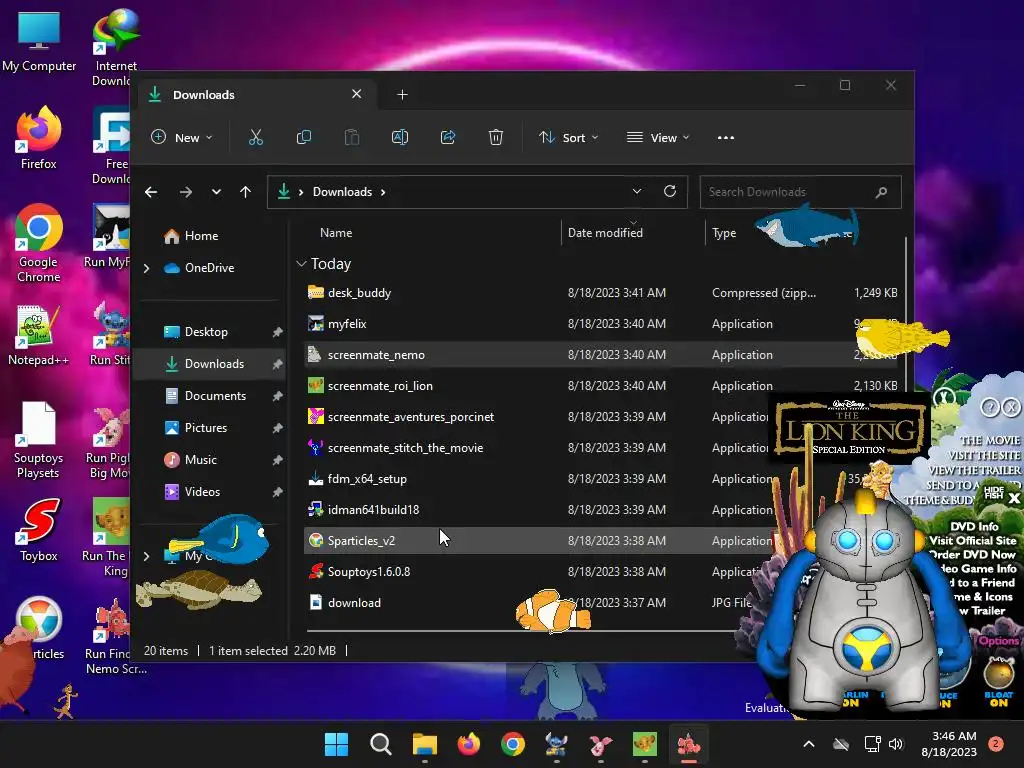Open Firefox from the taskbar
The height and width of the screenshot is (768, 1024).
[468, 744]
